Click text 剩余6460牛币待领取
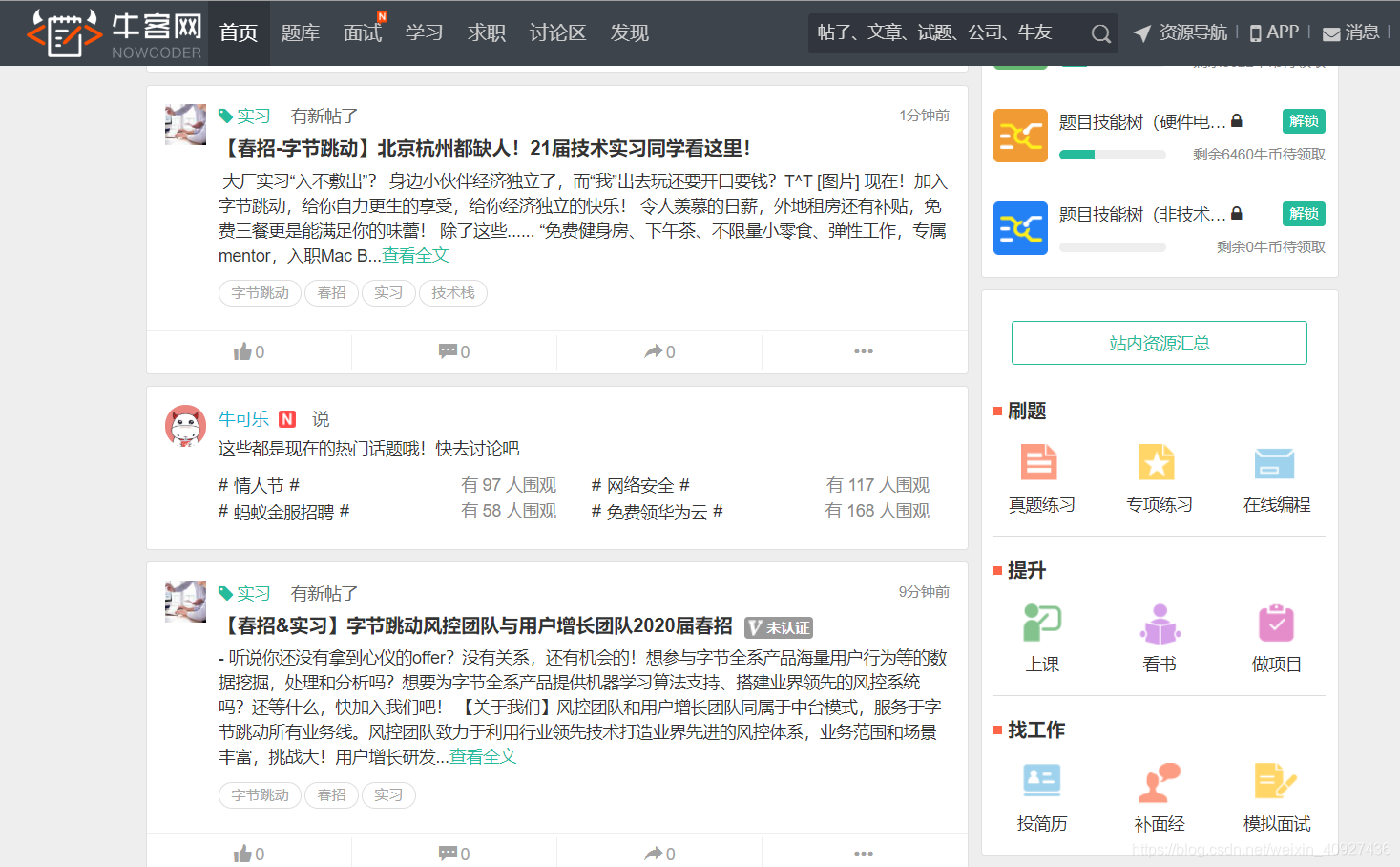The image size is (1400, 867). [1259, 155]
